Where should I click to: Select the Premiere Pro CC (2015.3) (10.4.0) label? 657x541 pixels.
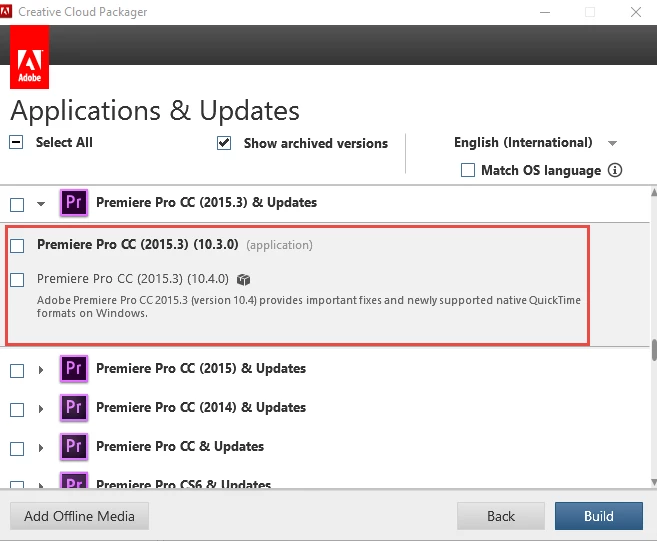(133, 279)
